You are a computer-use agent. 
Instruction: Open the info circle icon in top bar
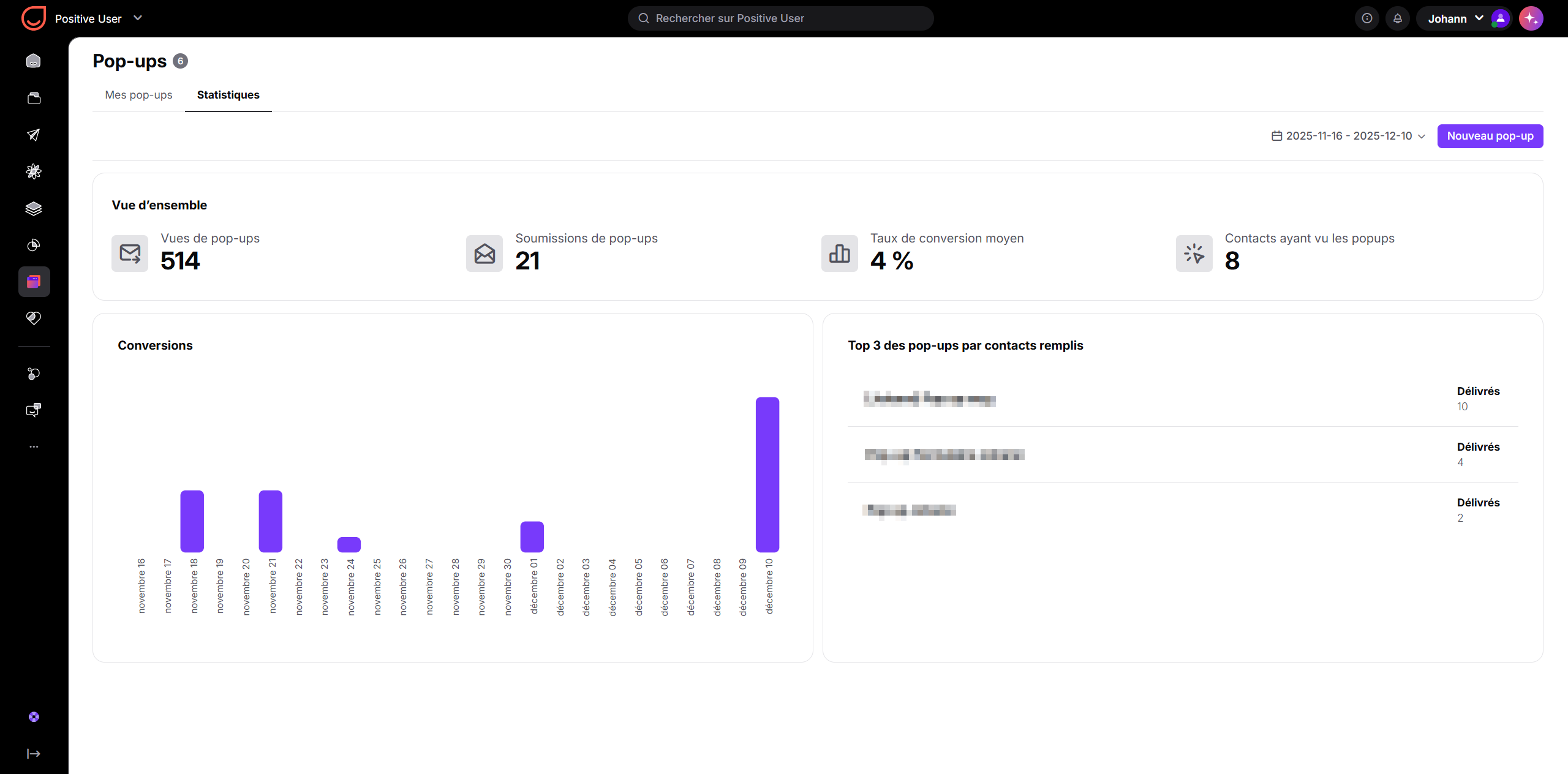point(1366,18)
